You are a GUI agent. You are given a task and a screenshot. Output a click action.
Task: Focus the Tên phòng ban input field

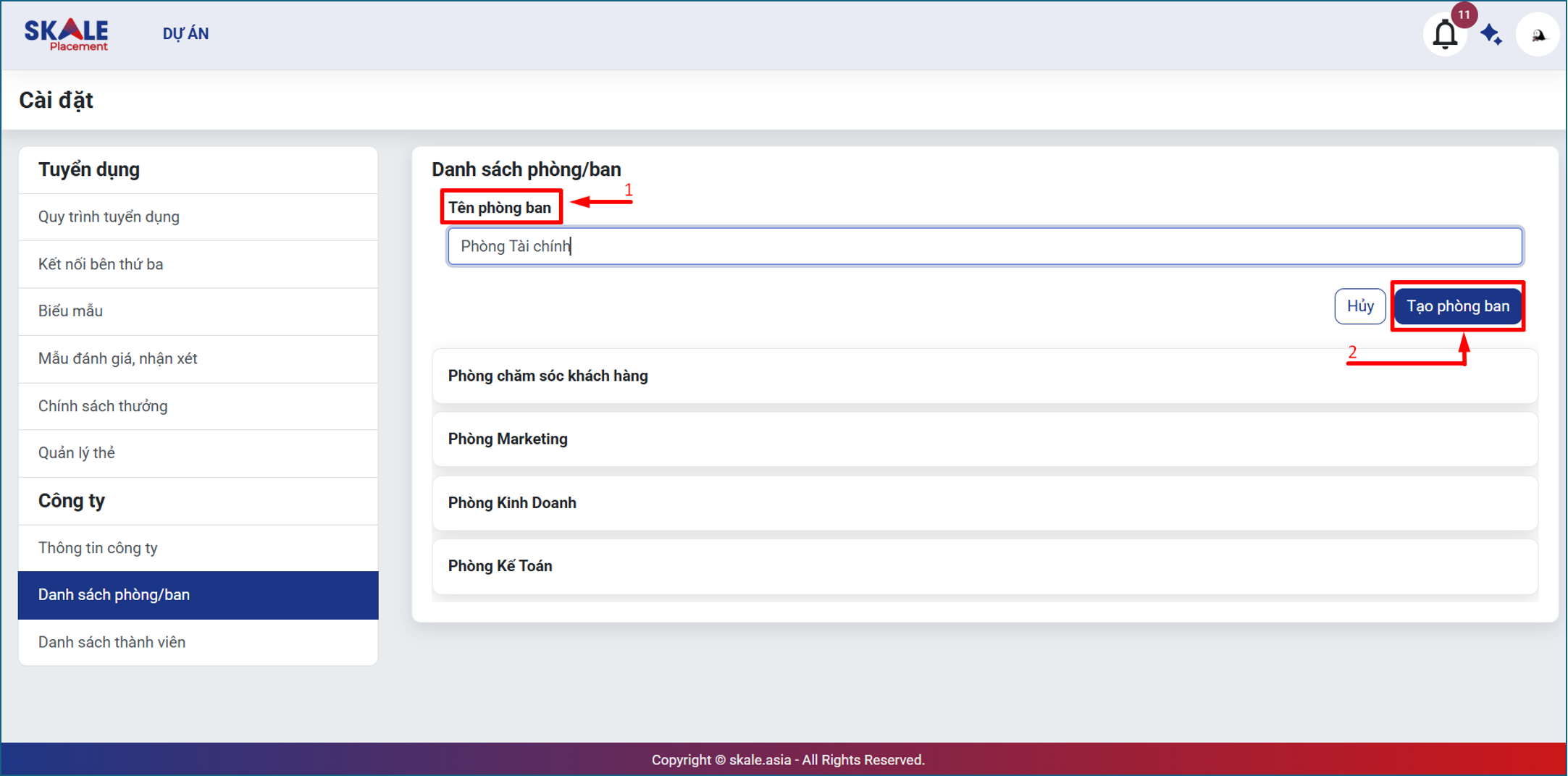(984, 246)
